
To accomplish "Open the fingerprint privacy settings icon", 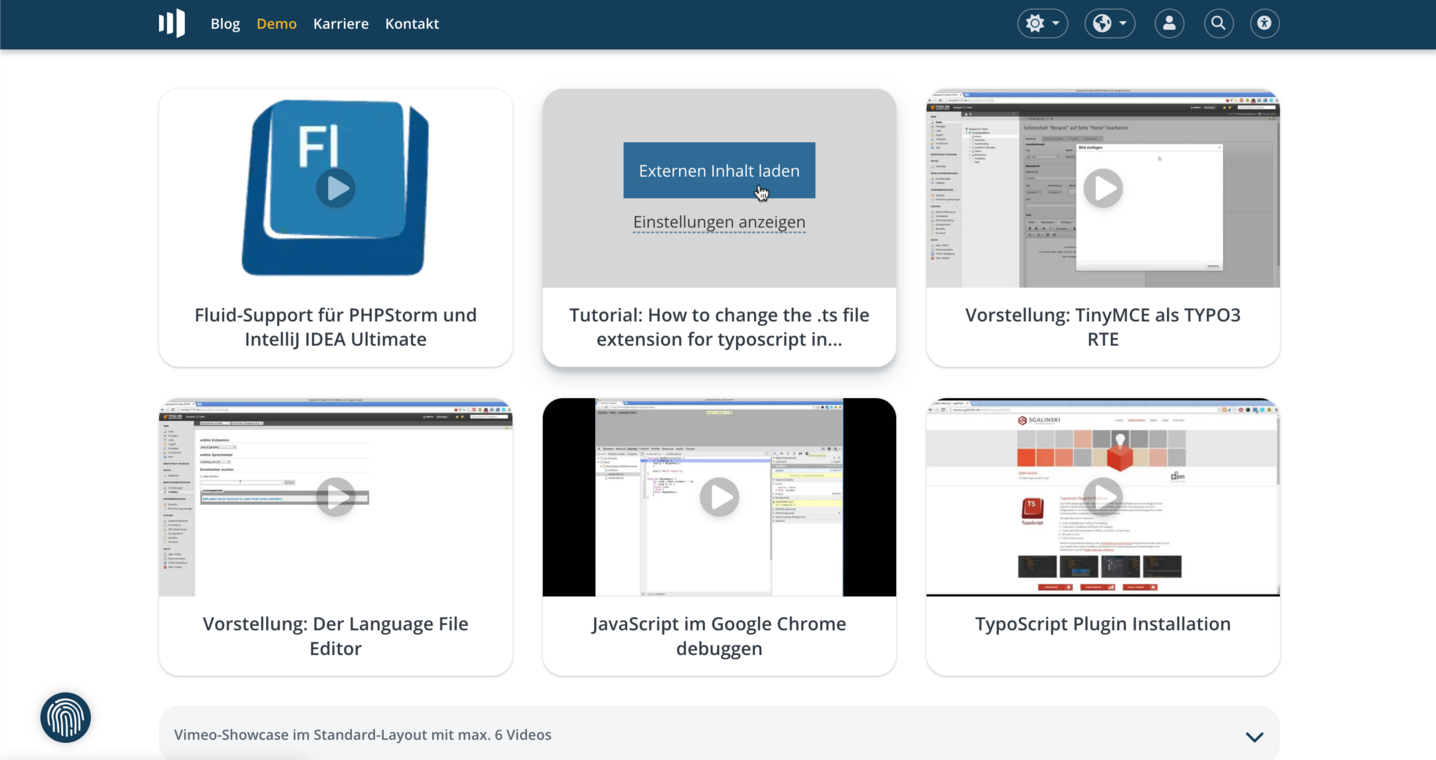I will click(66, 717).
